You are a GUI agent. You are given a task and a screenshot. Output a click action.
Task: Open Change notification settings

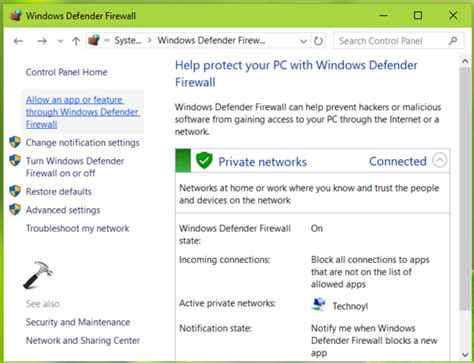coord(83,143)
